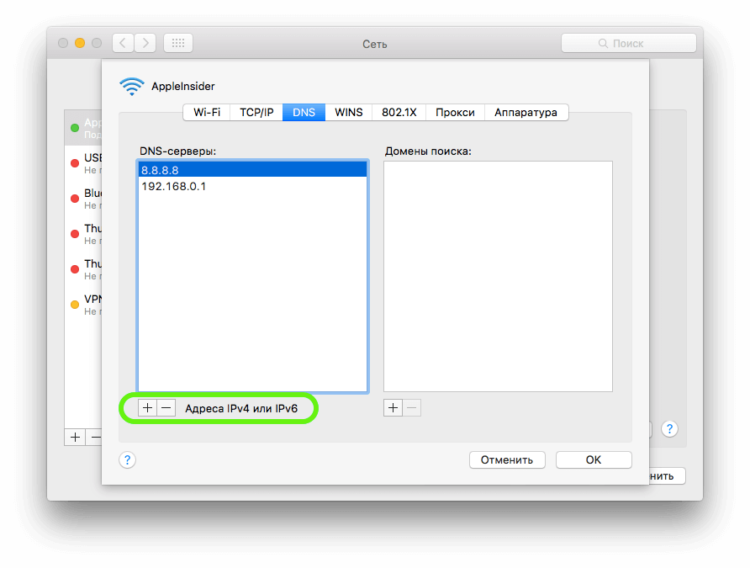Select the Bluetooth service in the sidebar
The width and height of the screenshot is (750, 568).
pos(85,199)
